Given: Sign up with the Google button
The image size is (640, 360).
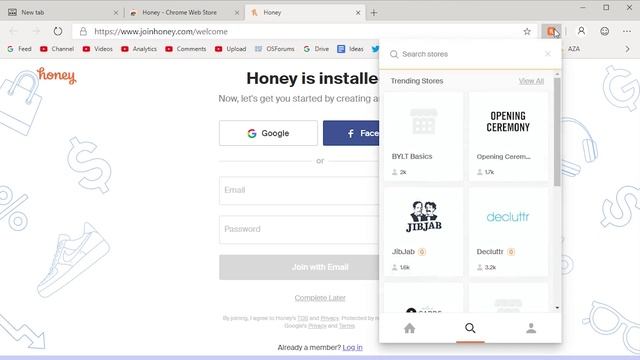Looking at the screenshot, I should click(268, 133).
